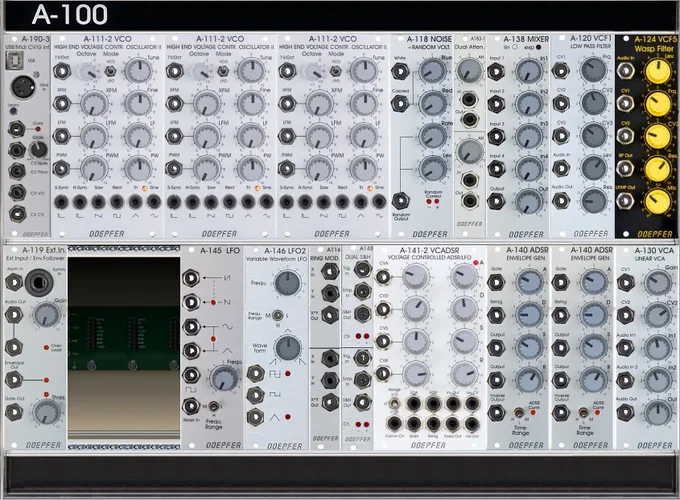Click the triangle output jack on A-146 LFO2
The height and width of the screenshot is (500, 680).
click(255, 417)
